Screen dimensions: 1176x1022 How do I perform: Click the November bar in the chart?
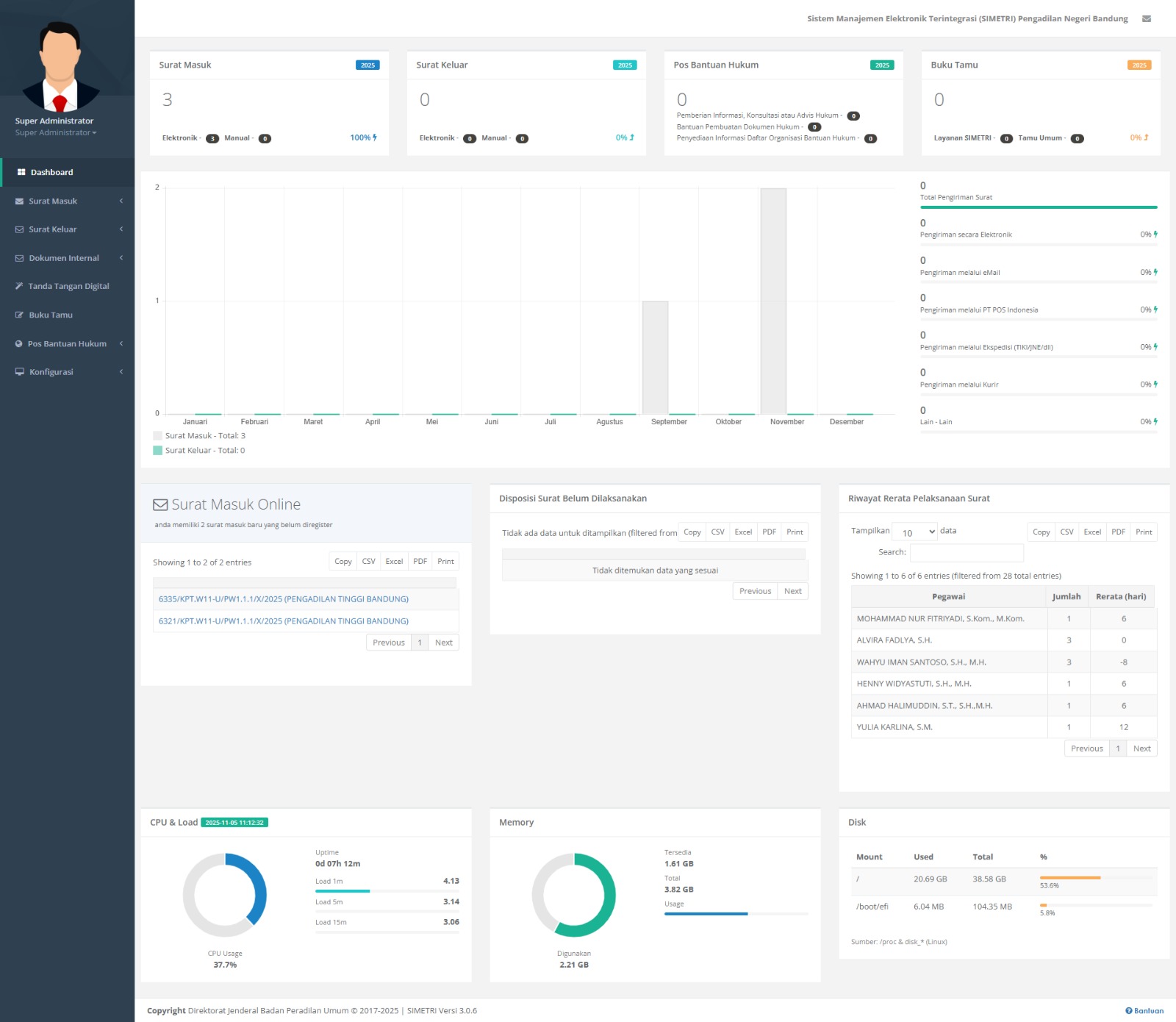coord(773,301)
